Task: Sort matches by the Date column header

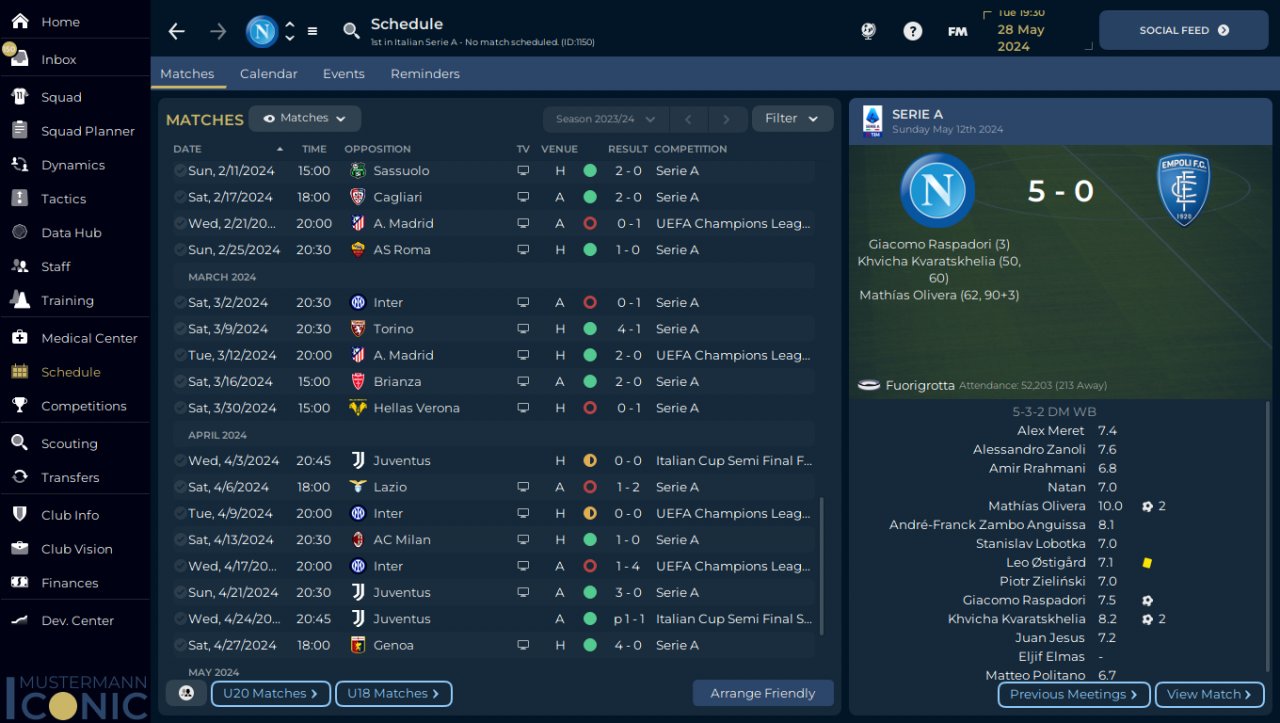Action: click(x=187, y=149)
